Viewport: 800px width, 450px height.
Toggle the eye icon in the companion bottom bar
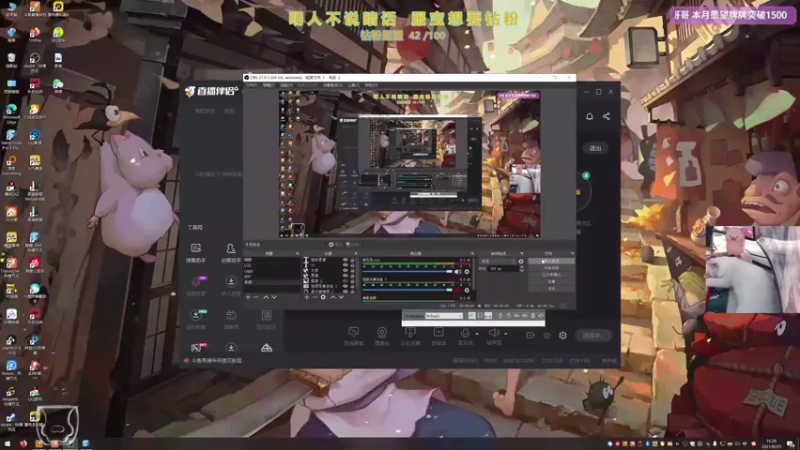pos(547,335)
